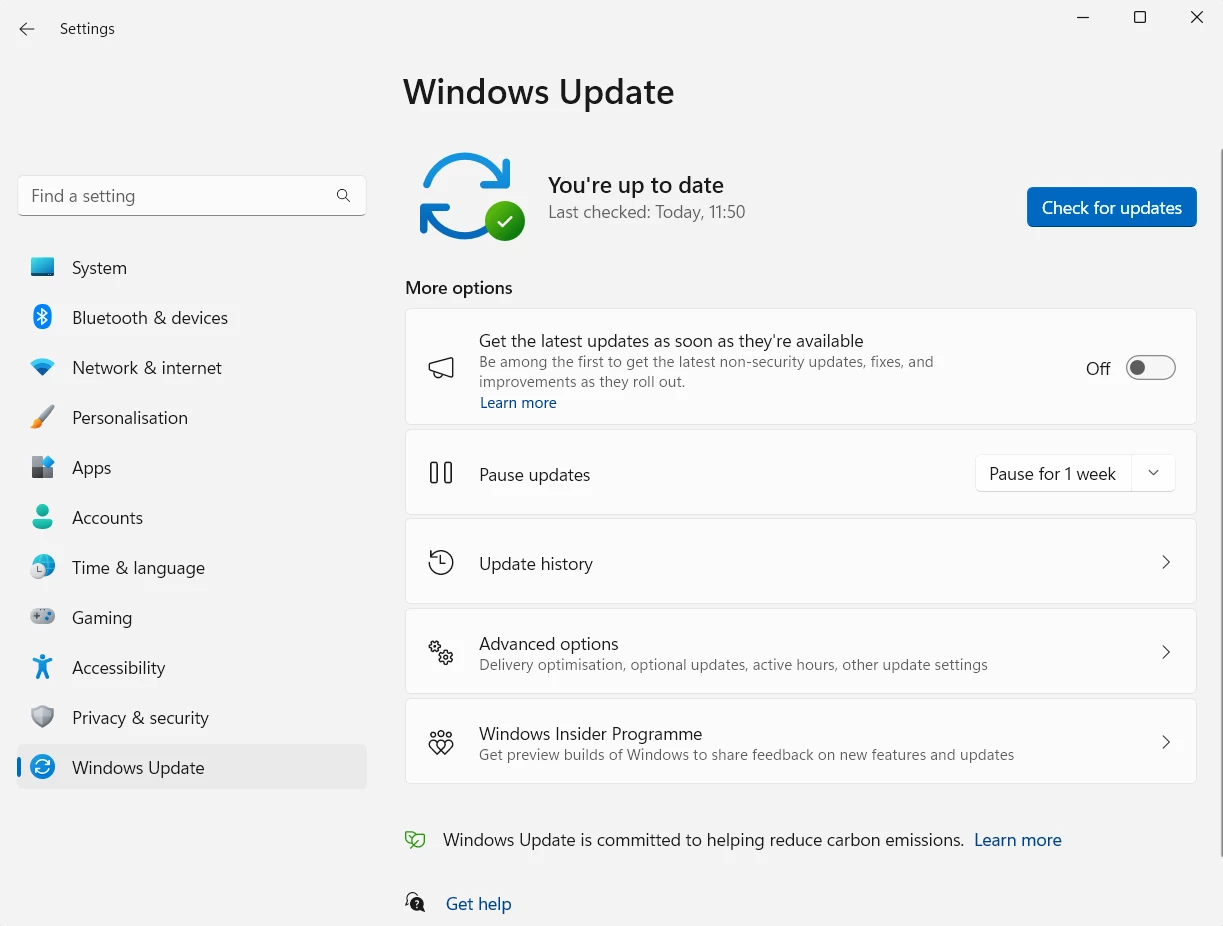Expand the Pause updates duration dropdown
This screenshot has height=926, width=1223.
click(1153, 472)
